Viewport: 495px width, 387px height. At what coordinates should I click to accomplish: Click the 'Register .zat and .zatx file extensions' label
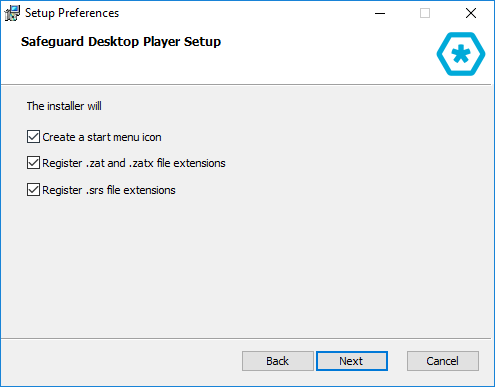(x=134, y=163)
